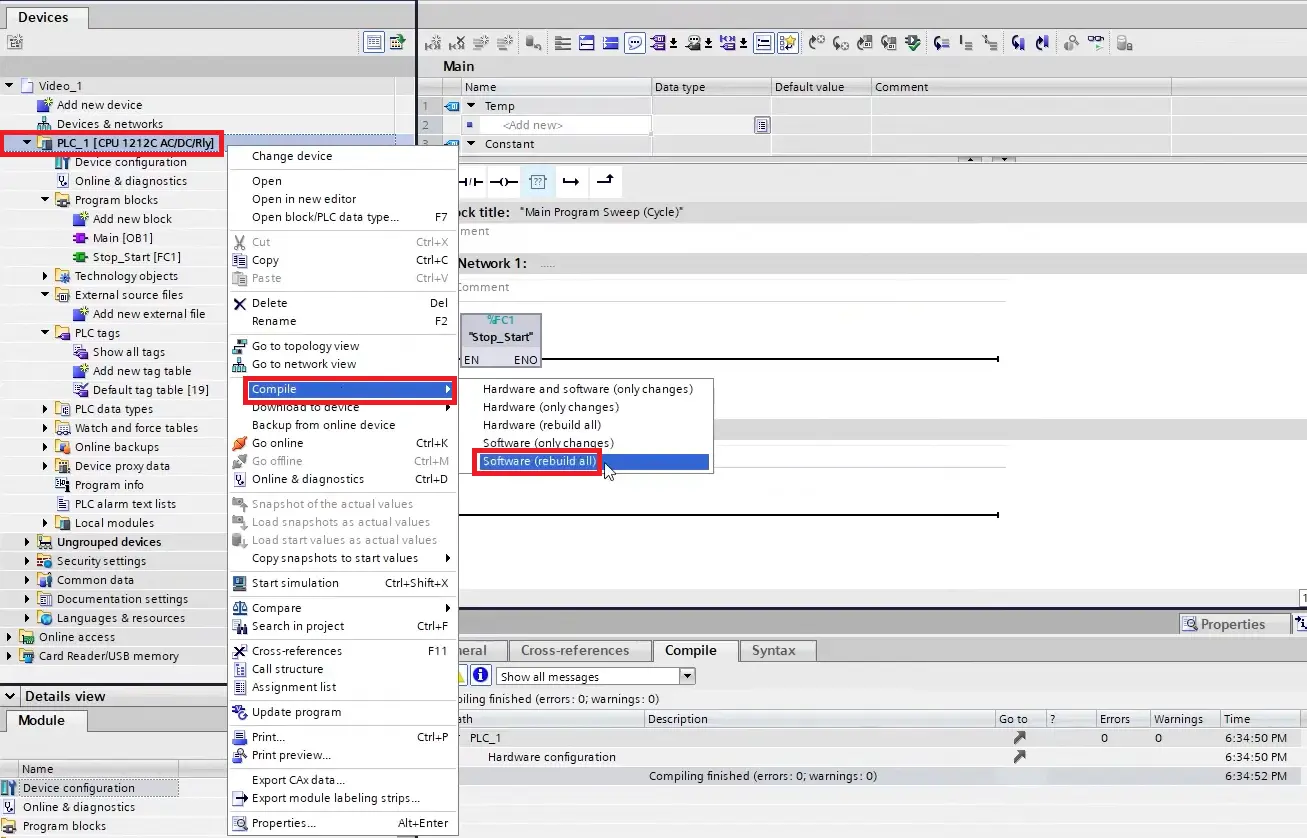Click the Go to arrow beside PLC_1 compile result
The image size is (1307, 838).
click(1021, 738)
